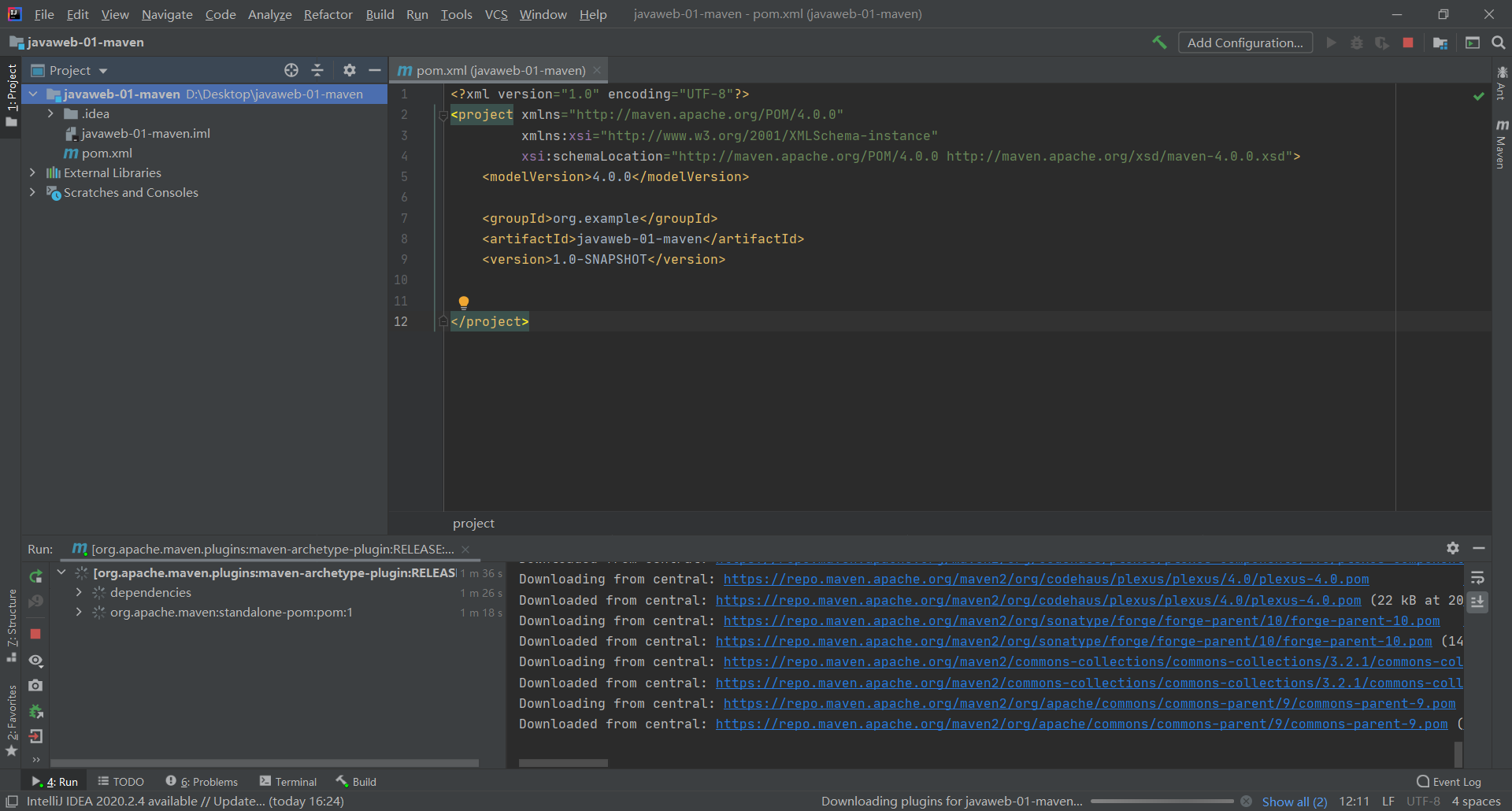Click the Run console horizontal scrollbar

point(563,763)
